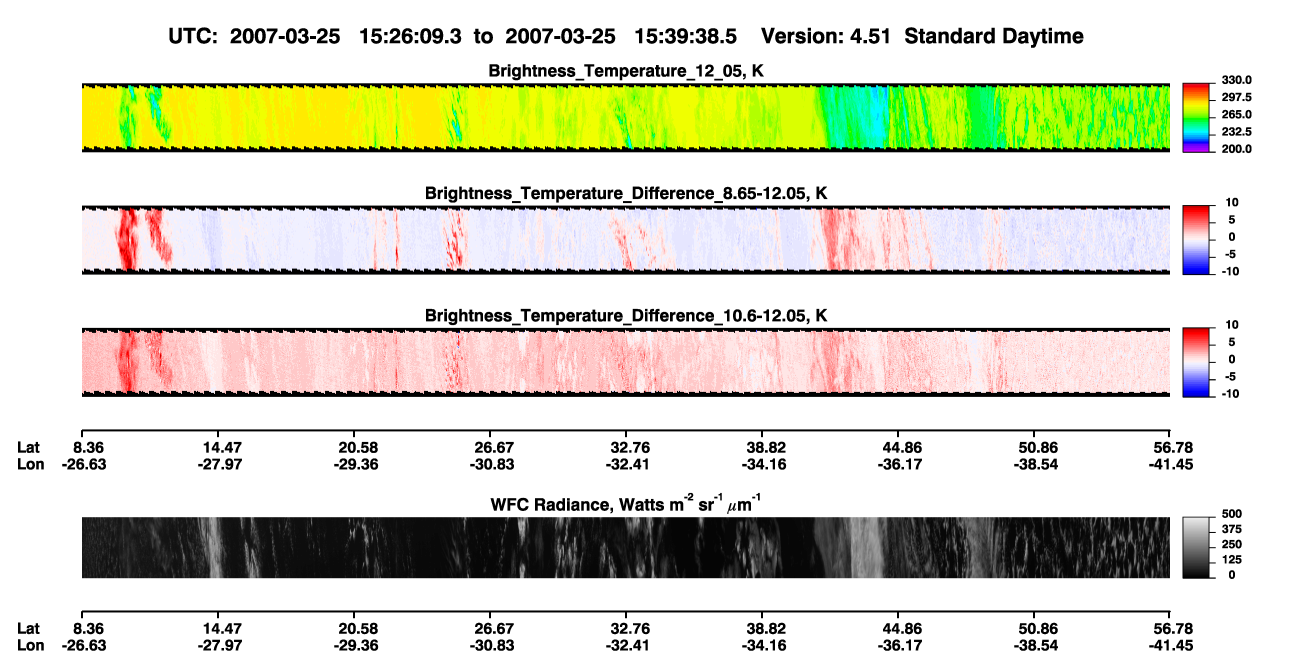Viewport: 1300px width, 667px height.
Task: Click the Brightness_Temperature_12_05 image strip
Action: pyautogui.click(x=625, y=117)
